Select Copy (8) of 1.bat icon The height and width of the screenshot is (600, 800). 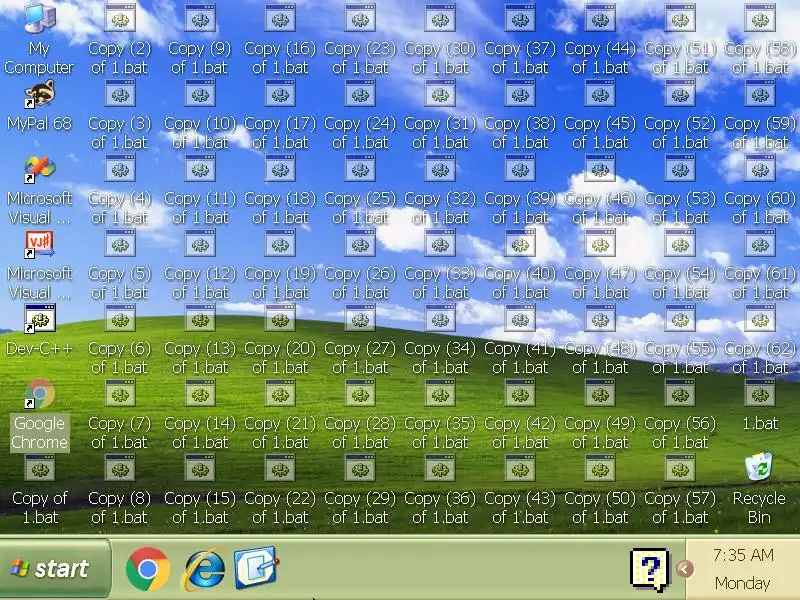click(120, 469)
